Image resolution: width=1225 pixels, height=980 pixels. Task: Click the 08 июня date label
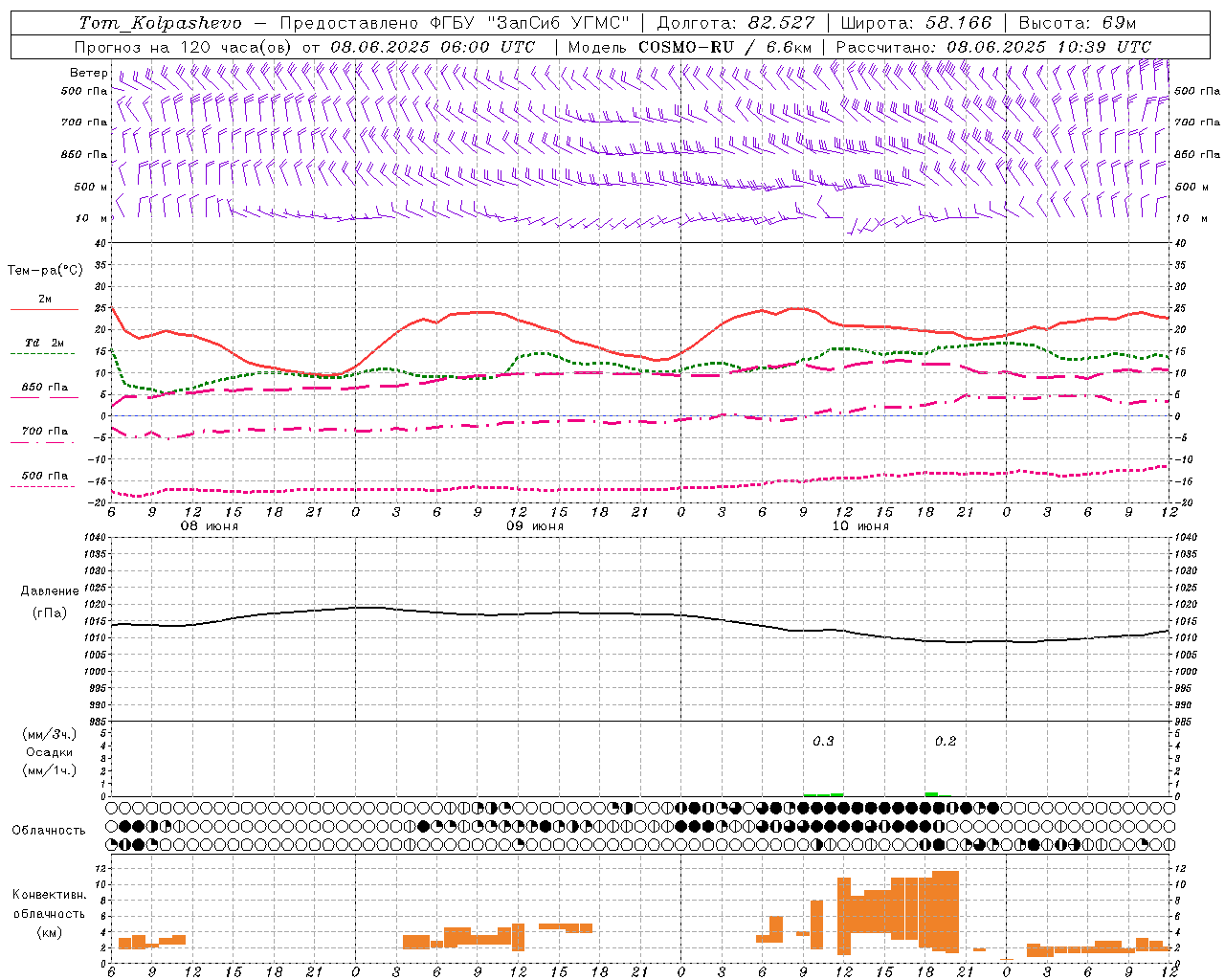coord(209,526)
